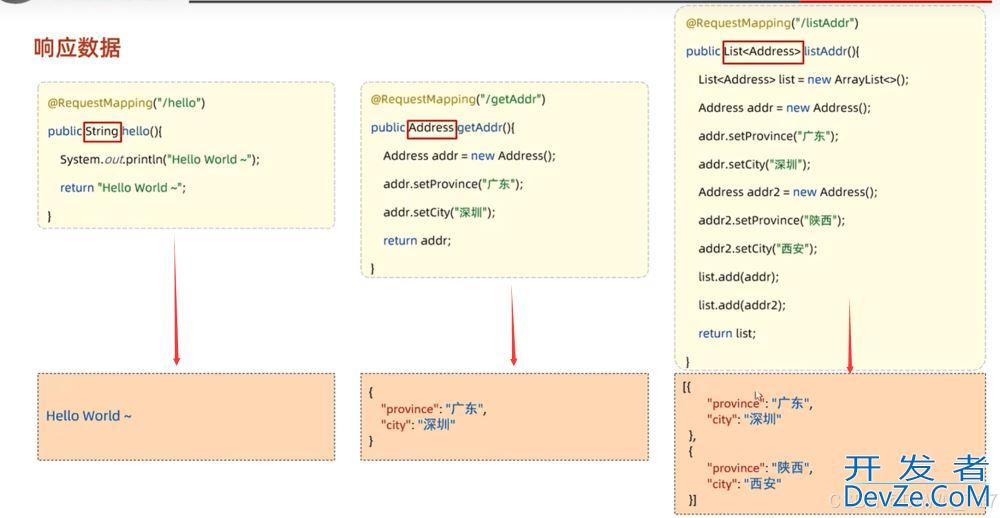Click the @RequestMapping("/listAddr") annotation line
Image resolution: width=1000 pixels, height=518 pixels.
[772, 23]
